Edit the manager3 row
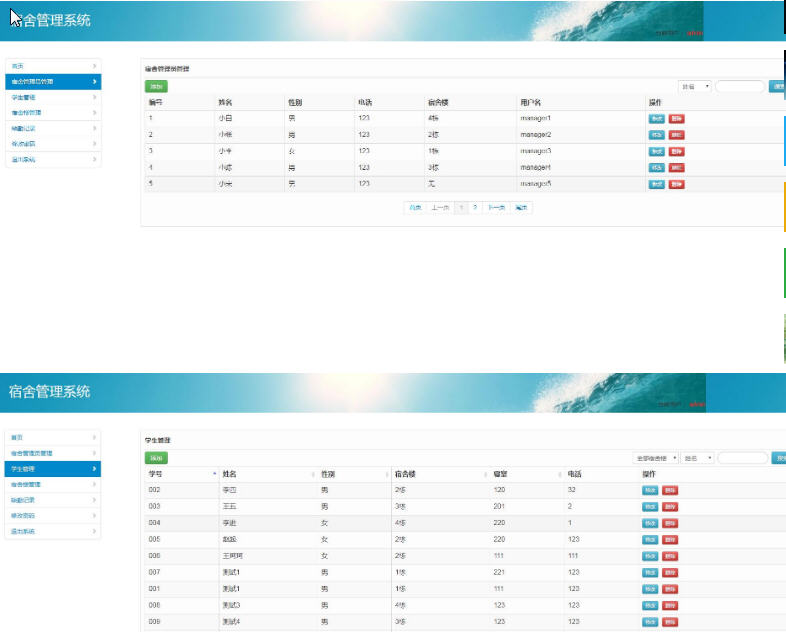Screen dimensions: 786x632 pos(657,151)
